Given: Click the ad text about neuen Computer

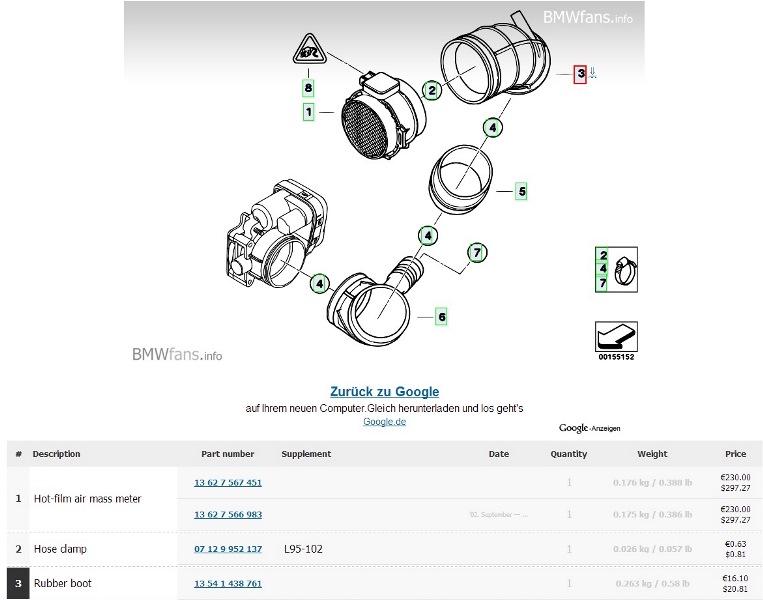Looking at the screenshot, I should tap(384, 408).
